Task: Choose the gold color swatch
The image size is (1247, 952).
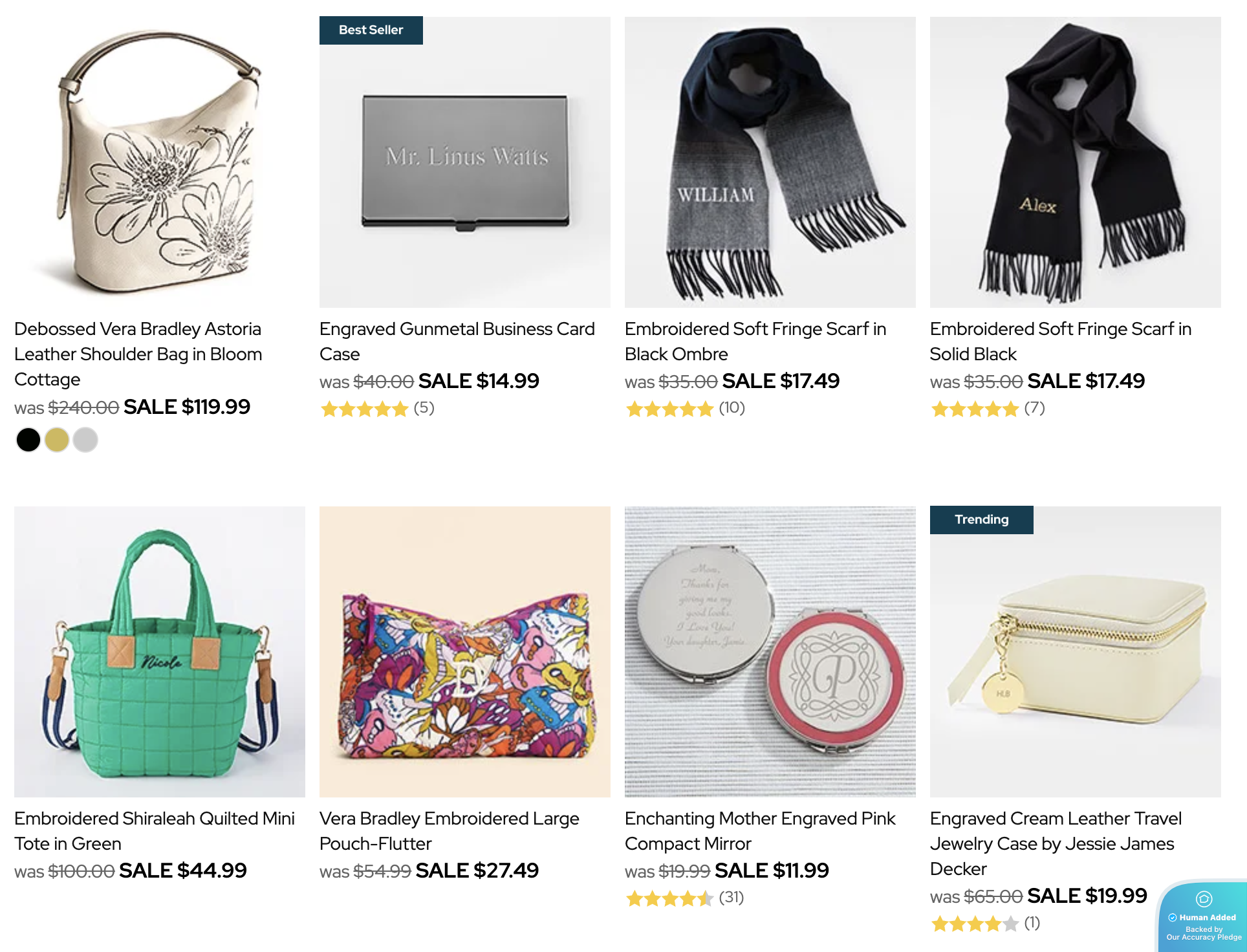Action: (x=57, y=440)
